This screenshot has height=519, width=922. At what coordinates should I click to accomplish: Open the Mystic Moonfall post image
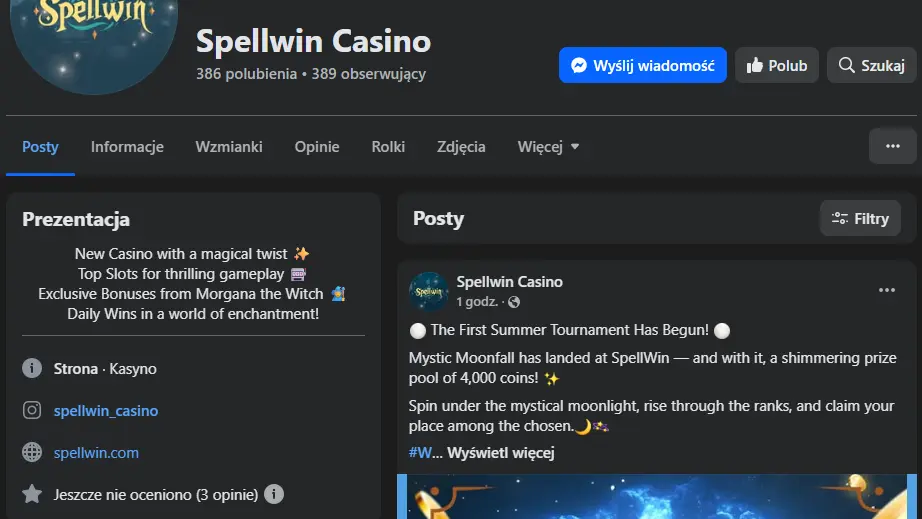657,497
